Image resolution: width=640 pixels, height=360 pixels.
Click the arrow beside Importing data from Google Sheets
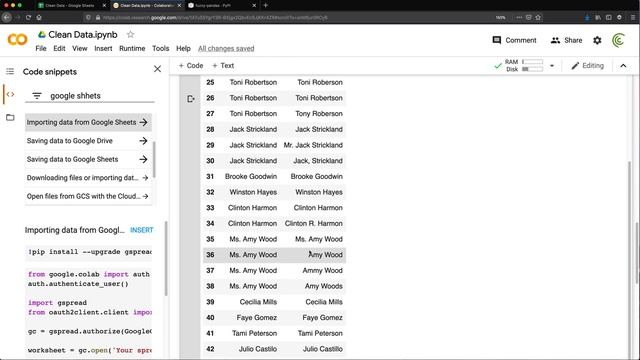pyautogui.click(x=143, y=122)
